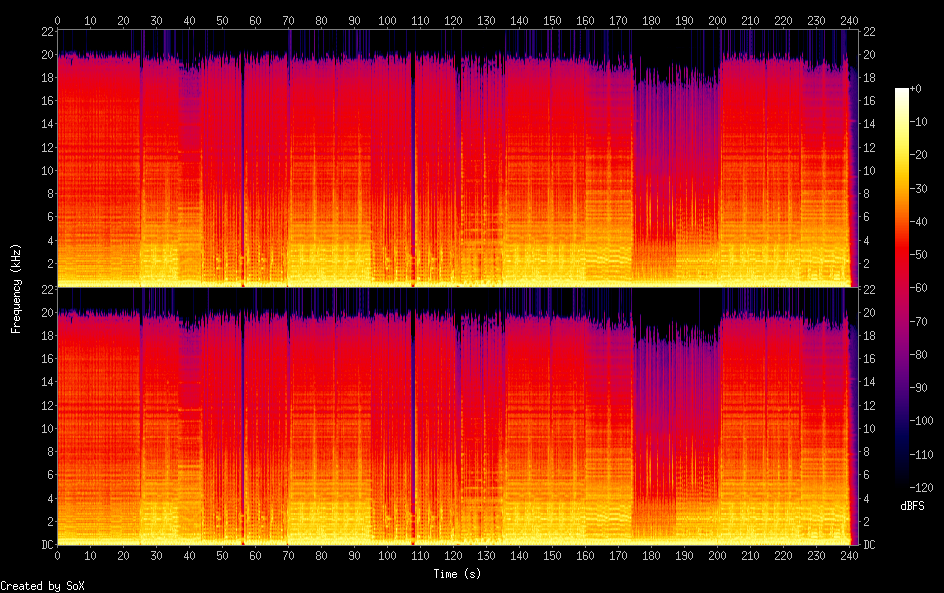Click the "Time (s)" axis label

click(457, 574)
